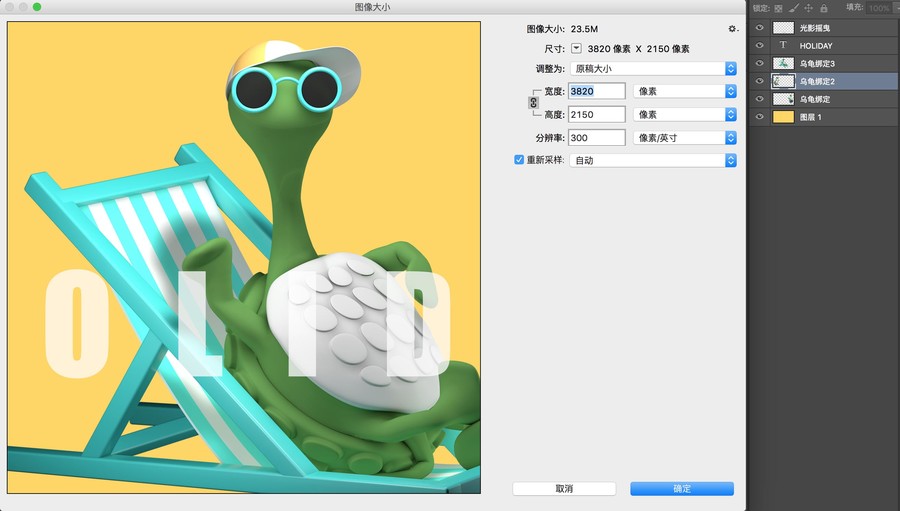Hide the HOLIDAY text layer

coord(759,45)
